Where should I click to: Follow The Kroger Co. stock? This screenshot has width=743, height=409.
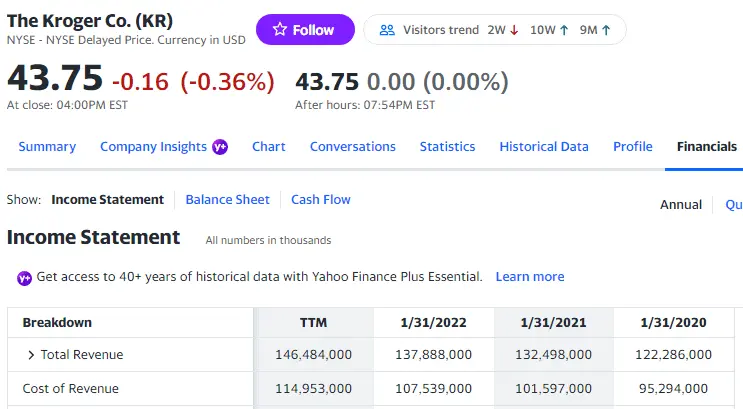(x=305, y=30)
